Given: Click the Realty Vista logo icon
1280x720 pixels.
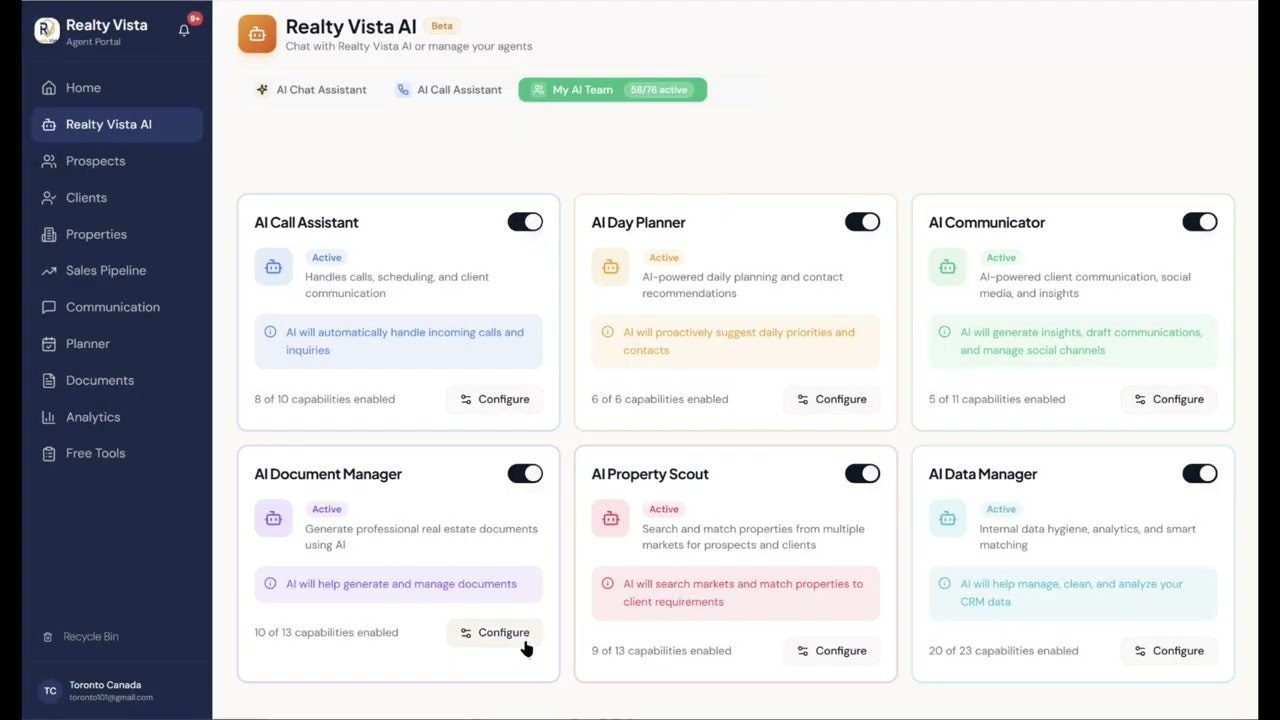Looking at the screenshot, I should pos(47,30).
